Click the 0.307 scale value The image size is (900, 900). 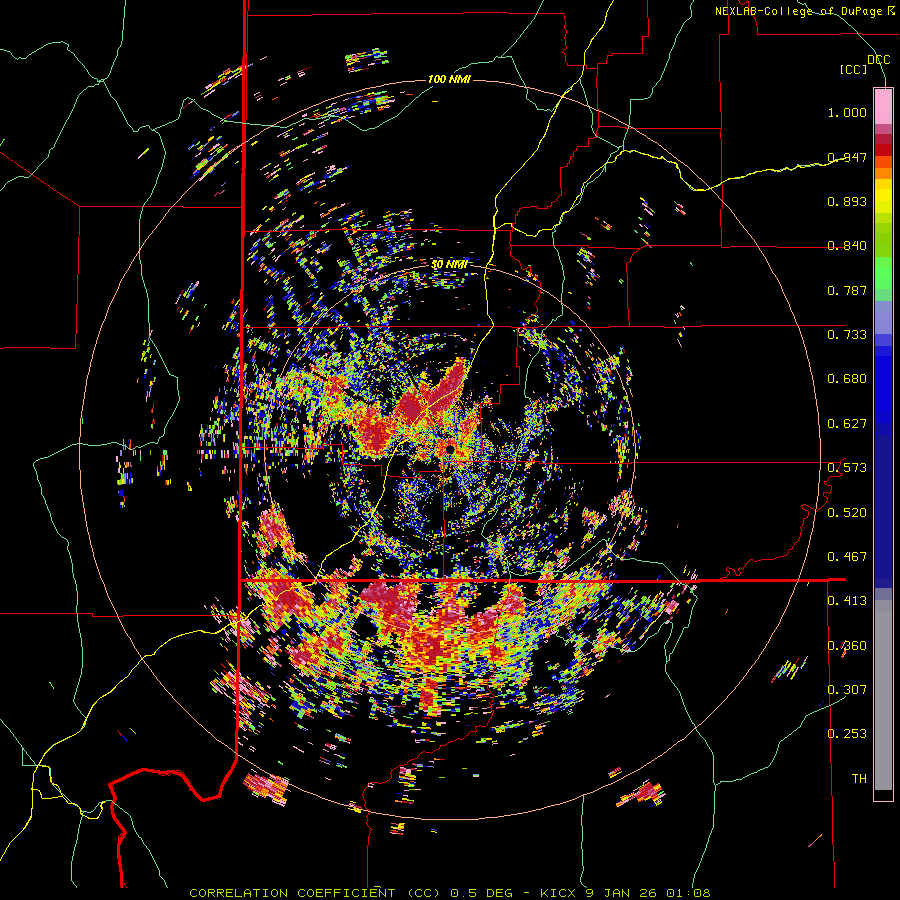(847, 690)
